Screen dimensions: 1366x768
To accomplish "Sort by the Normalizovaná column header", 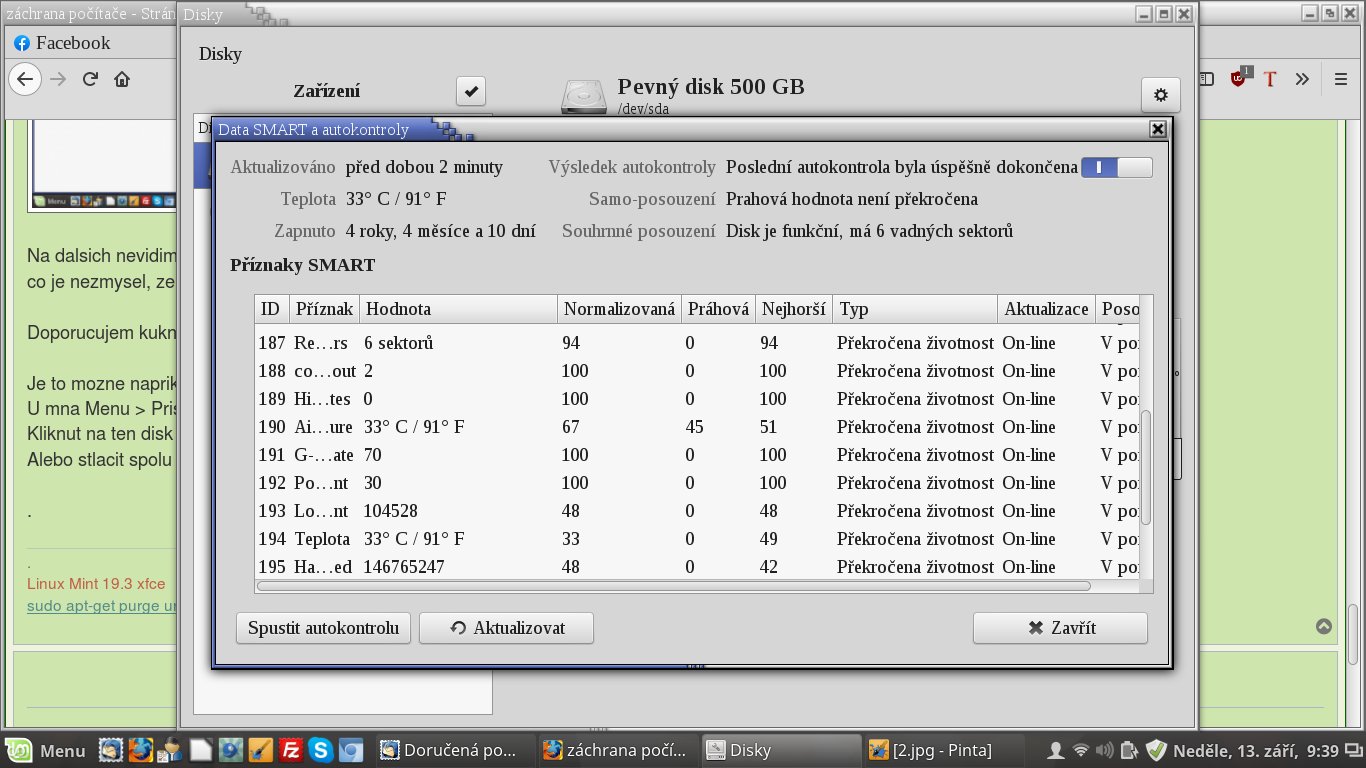I will point(619,309).
